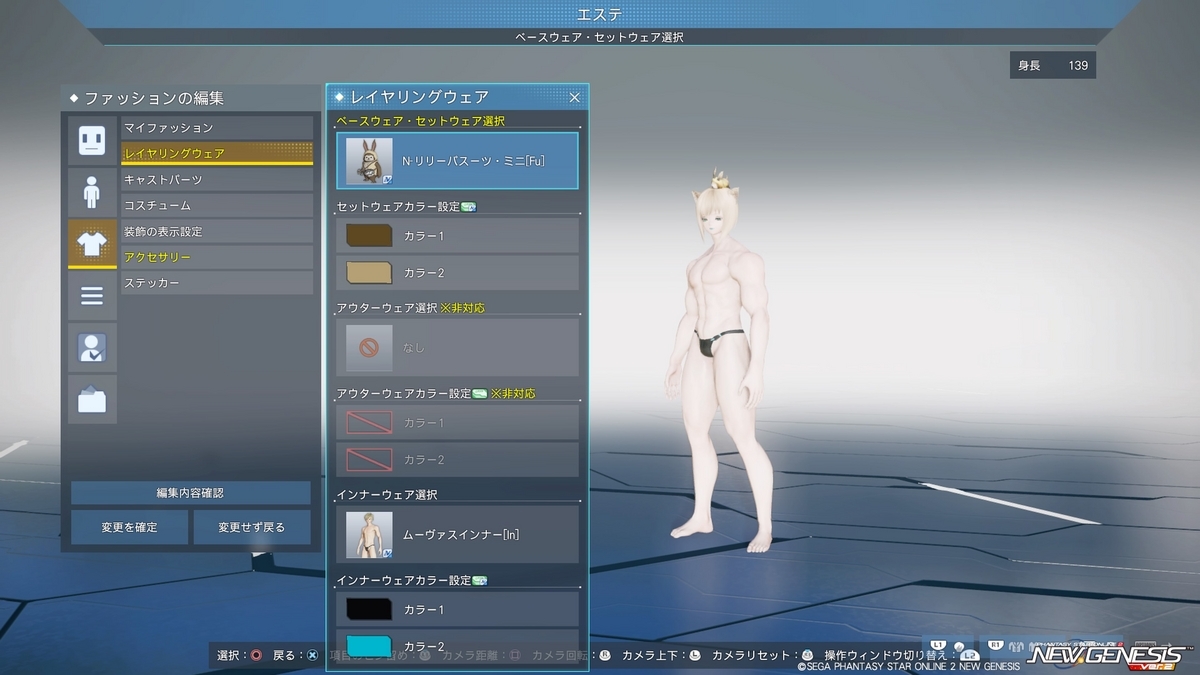Click the disabled なし outerwear icon
Viewport: 1200px width, 675px height.
point(369,348)
